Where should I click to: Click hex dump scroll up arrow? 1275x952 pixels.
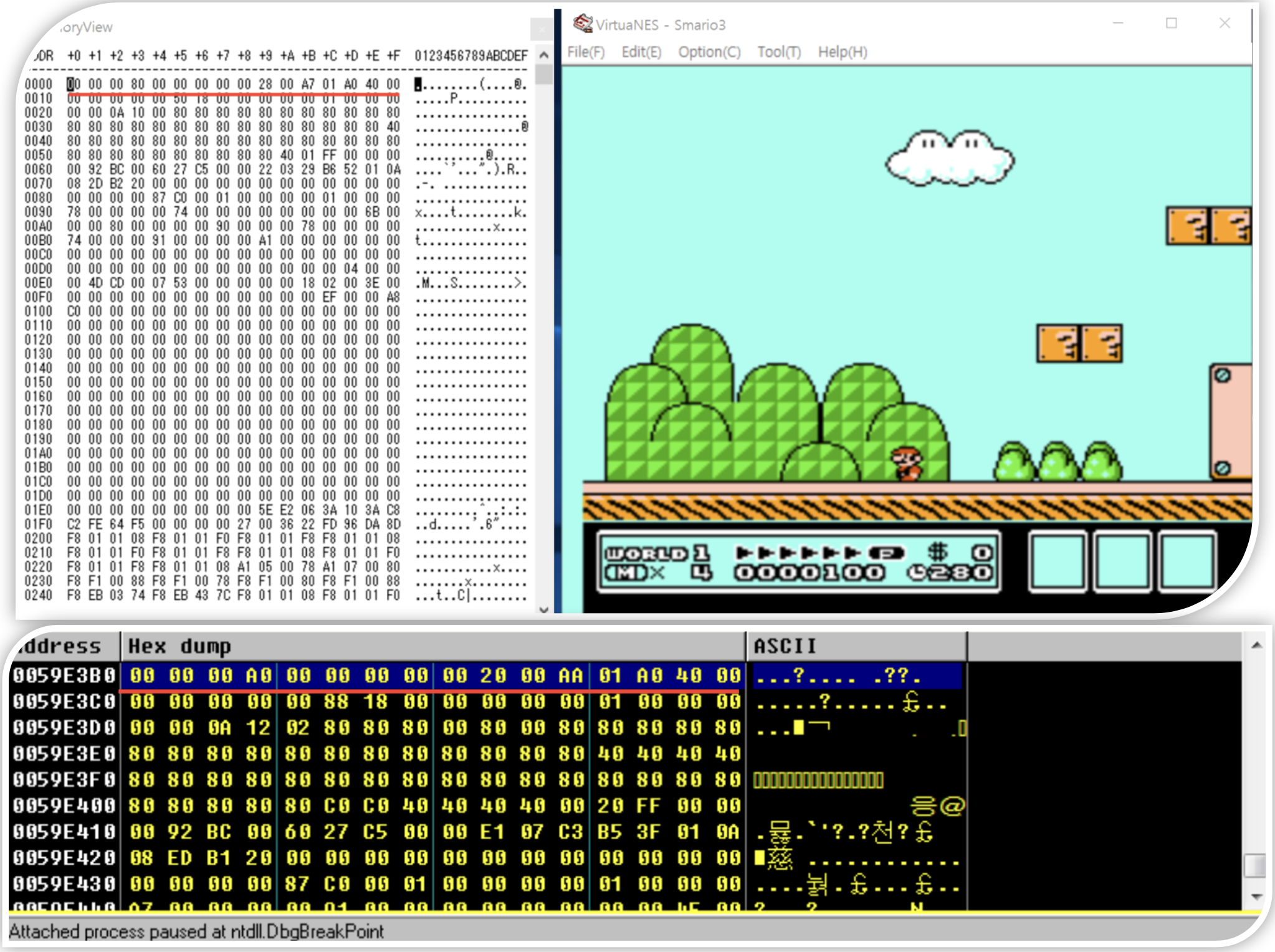(1257, 646)
